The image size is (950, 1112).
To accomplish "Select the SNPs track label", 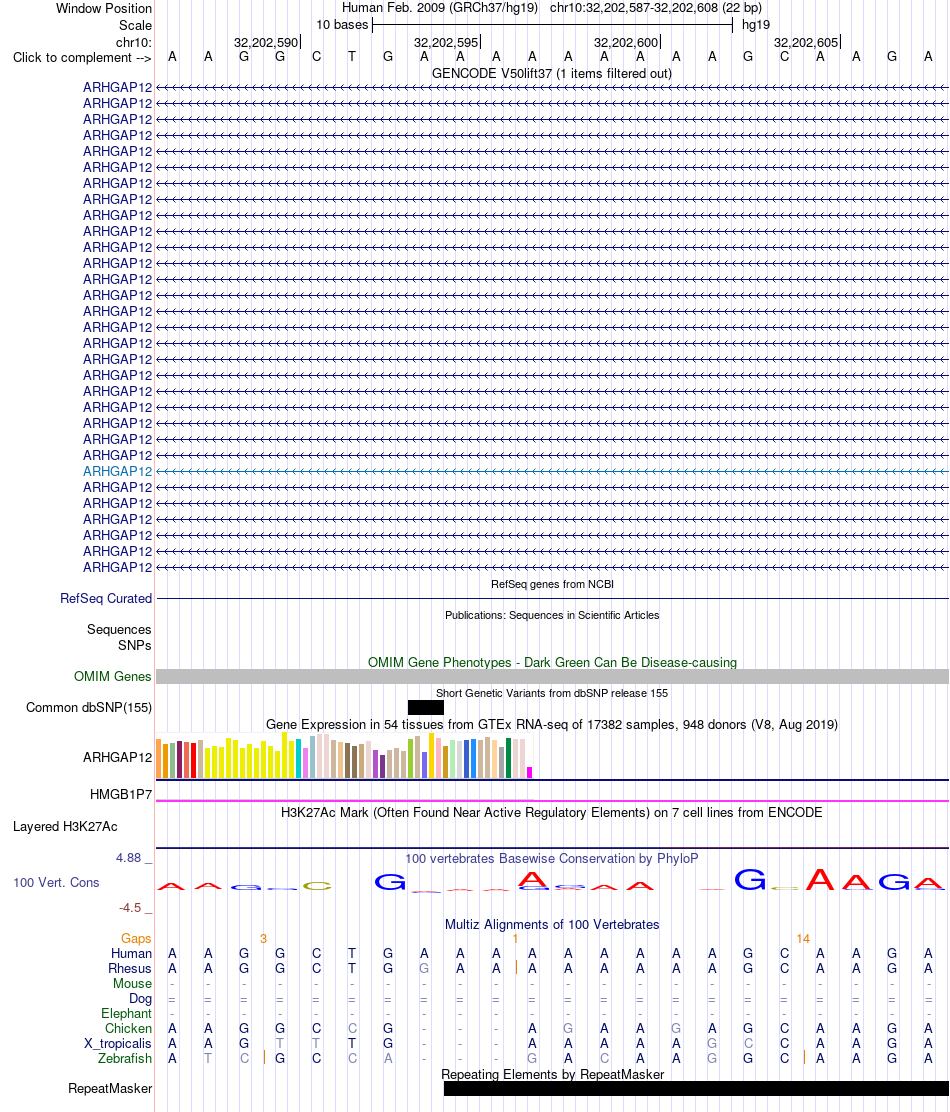I will (x=135, y=645).
